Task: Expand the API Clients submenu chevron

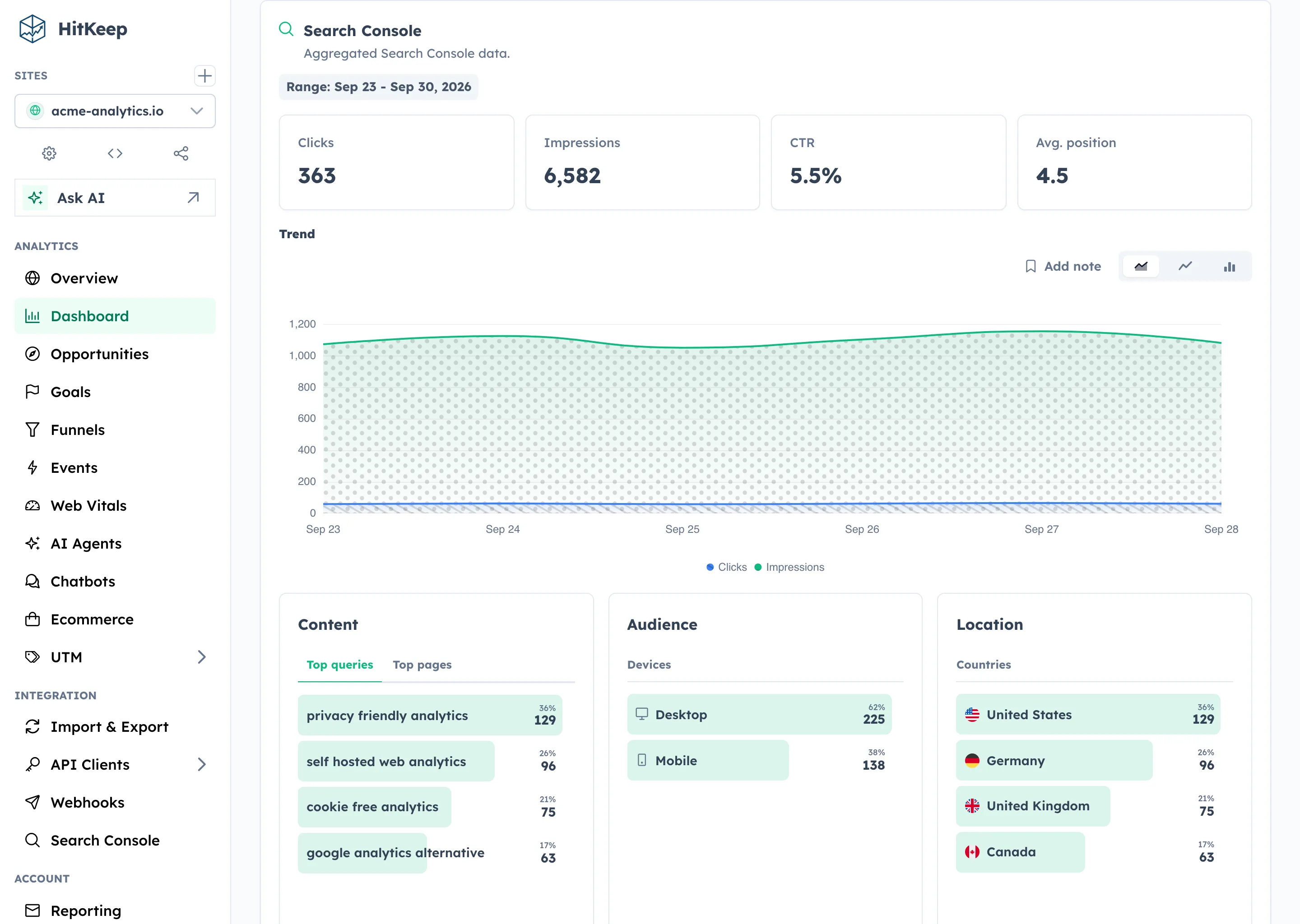Action: point(202,765)
